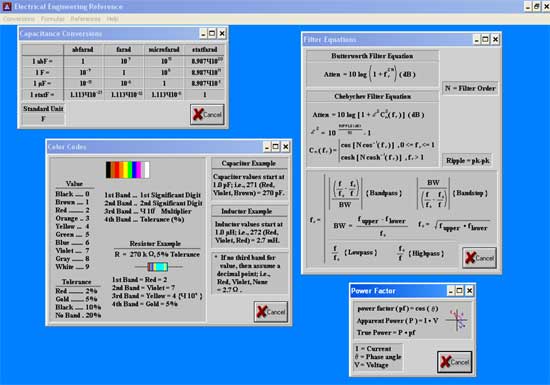Screen dimensions: 550x385
Task: Minimize the Capacitance Conversions window
Action: point(203,34)
